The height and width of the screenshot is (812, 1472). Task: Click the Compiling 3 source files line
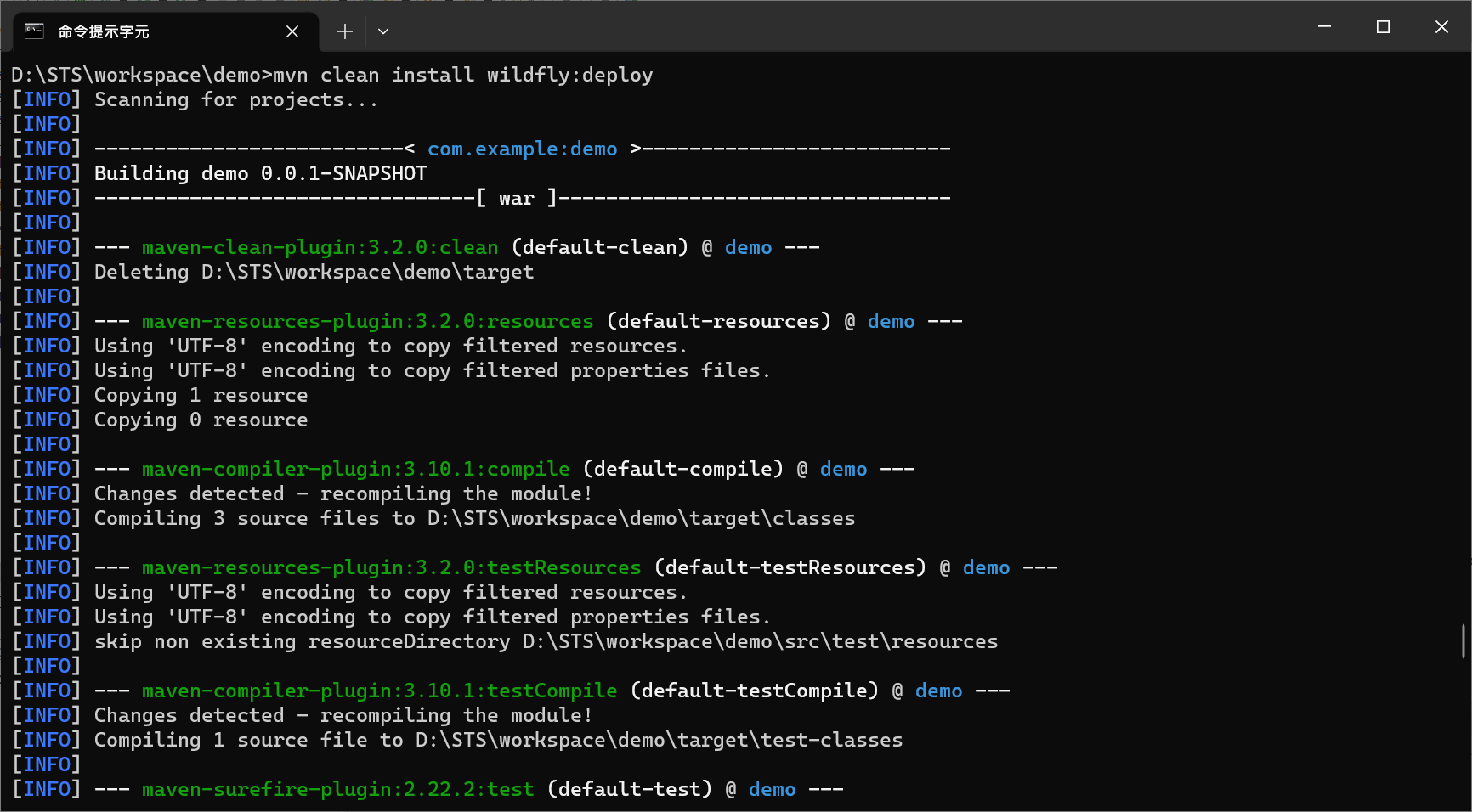point(474,518)
